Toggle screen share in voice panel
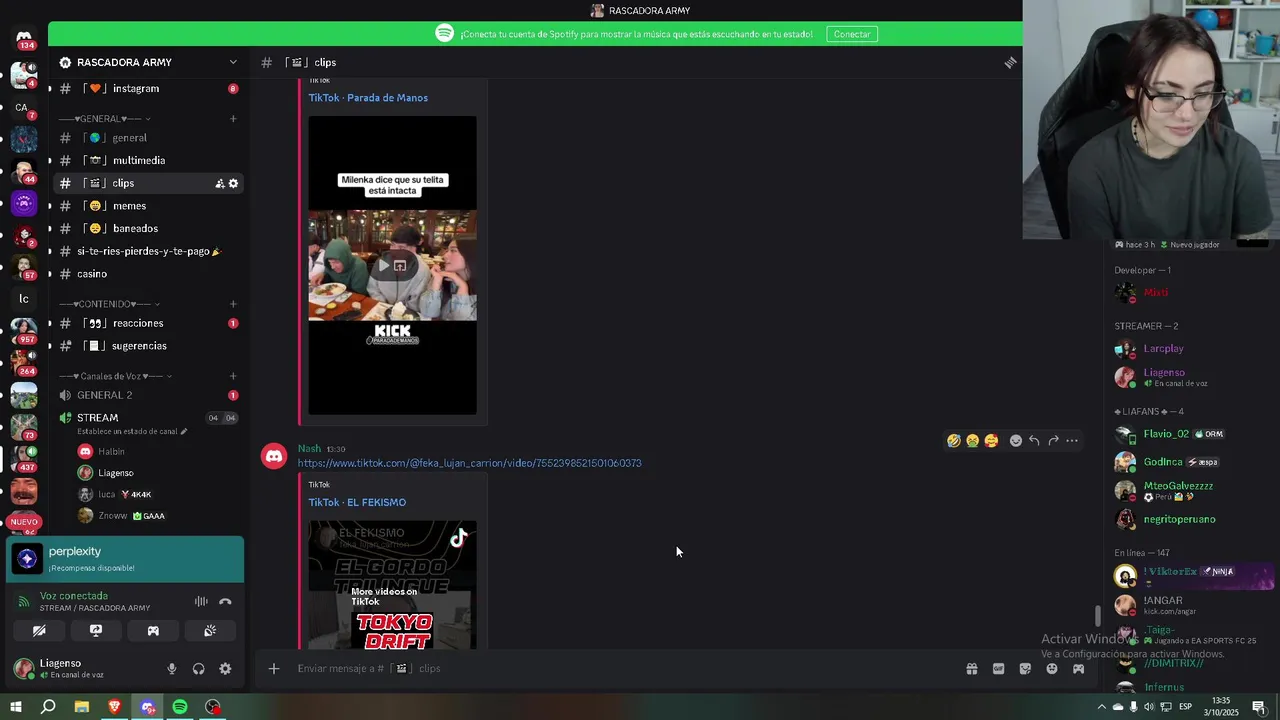The width and height of the screenshot is (1280, 720). 96,631
